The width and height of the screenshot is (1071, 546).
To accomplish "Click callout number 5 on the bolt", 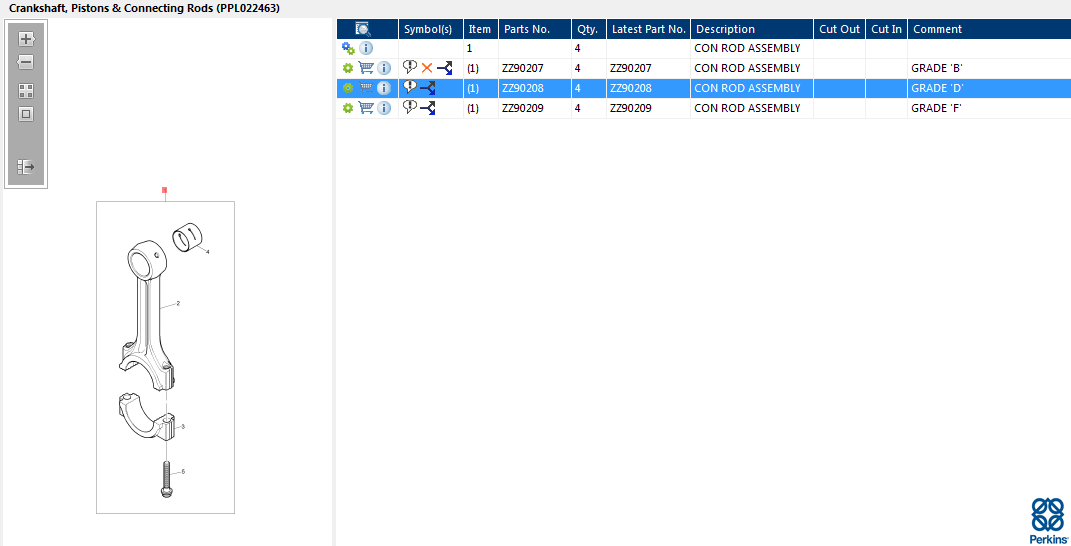I will (183, 472).
